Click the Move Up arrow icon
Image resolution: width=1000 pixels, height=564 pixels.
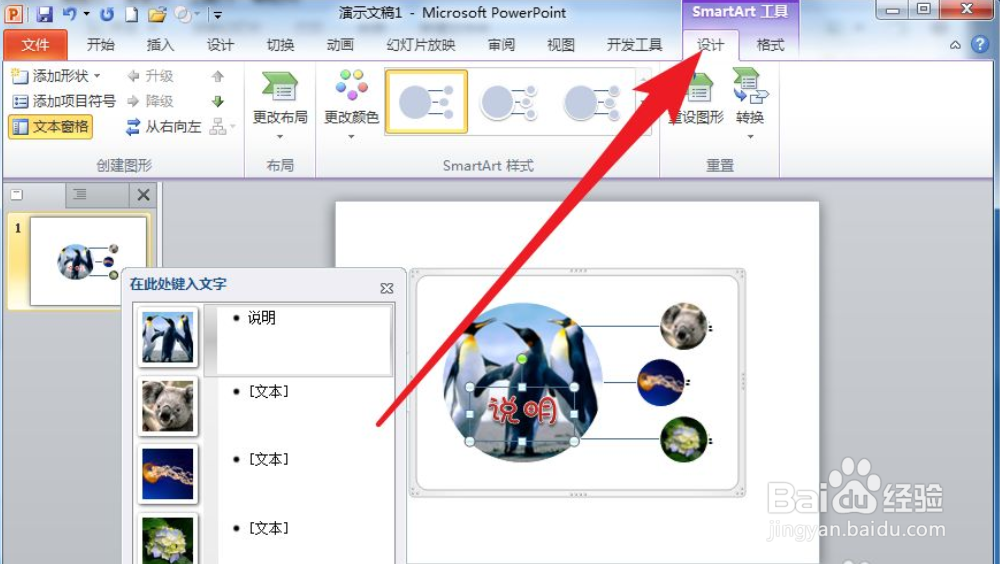point(217,76)
